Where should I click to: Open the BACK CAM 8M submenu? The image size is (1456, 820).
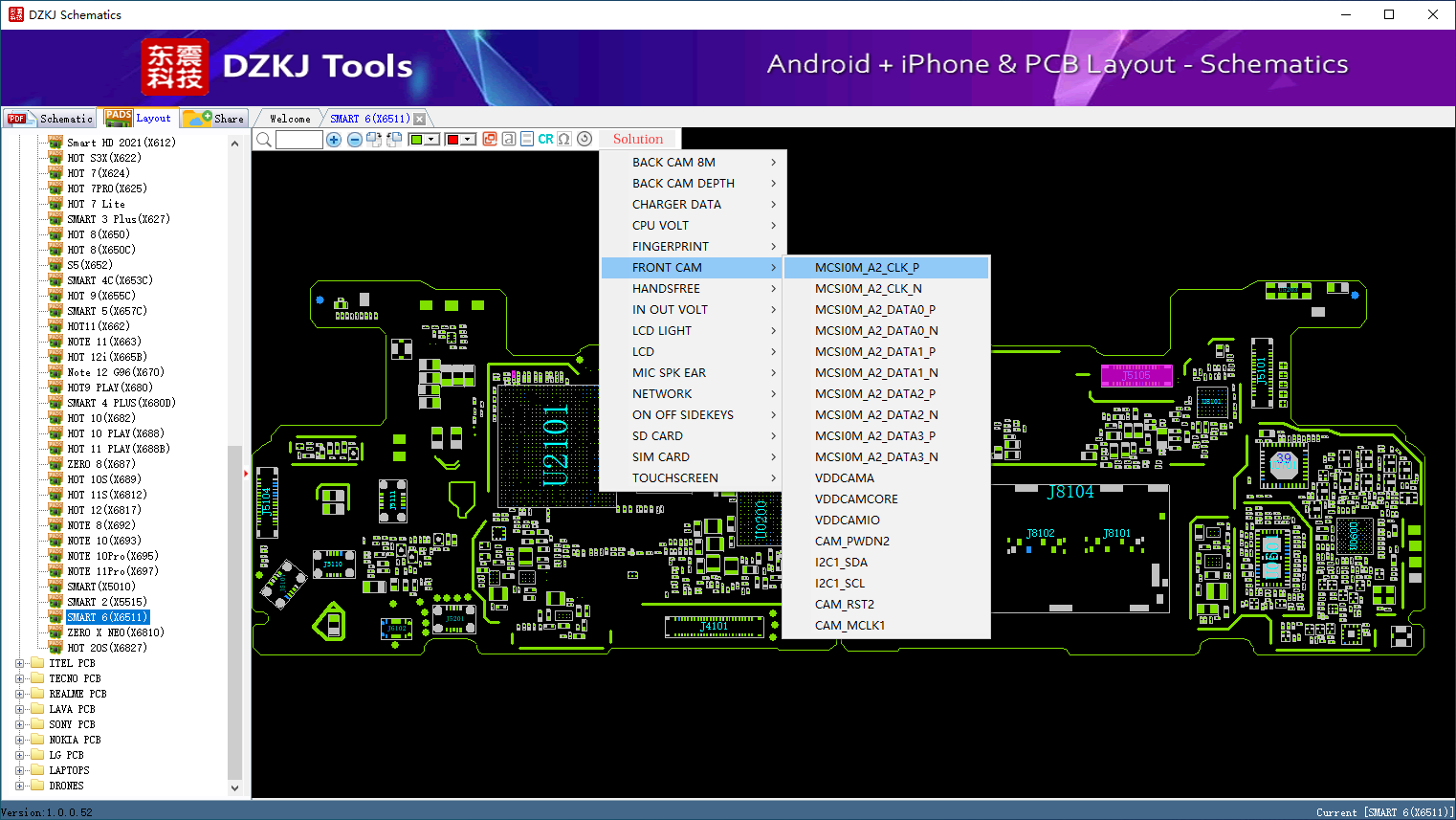[694, 163]
